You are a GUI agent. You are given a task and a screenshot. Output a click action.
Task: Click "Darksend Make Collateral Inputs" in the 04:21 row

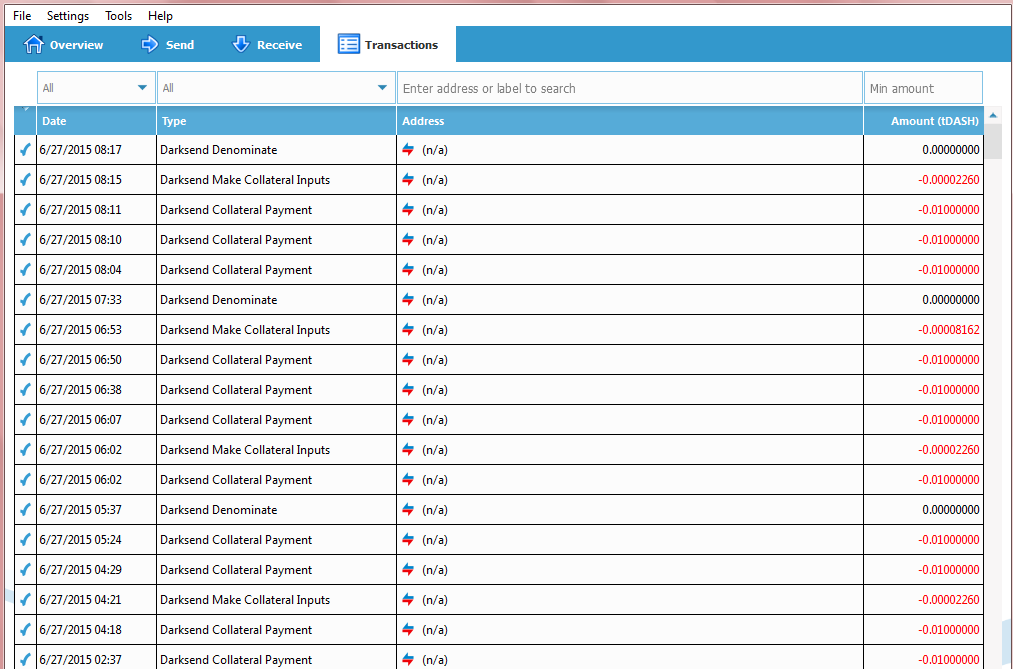click(245, 600)
